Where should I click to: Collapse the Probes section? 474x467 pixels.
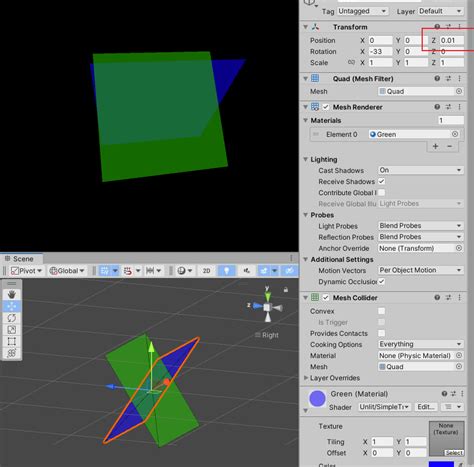305,215
